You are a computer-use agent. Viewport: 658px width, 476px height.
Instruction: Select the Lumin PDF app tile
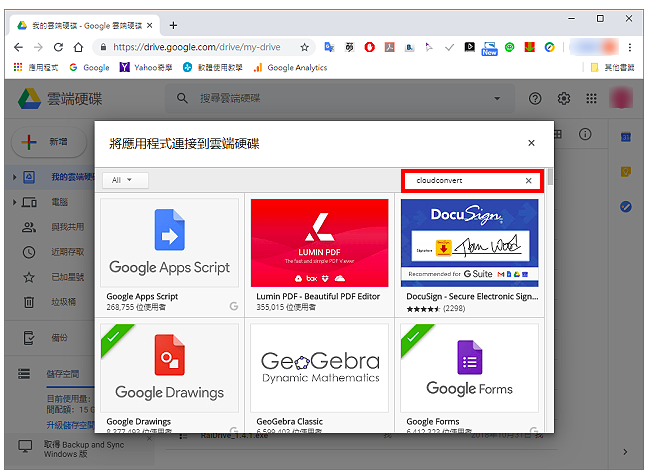tap(319, 255)
